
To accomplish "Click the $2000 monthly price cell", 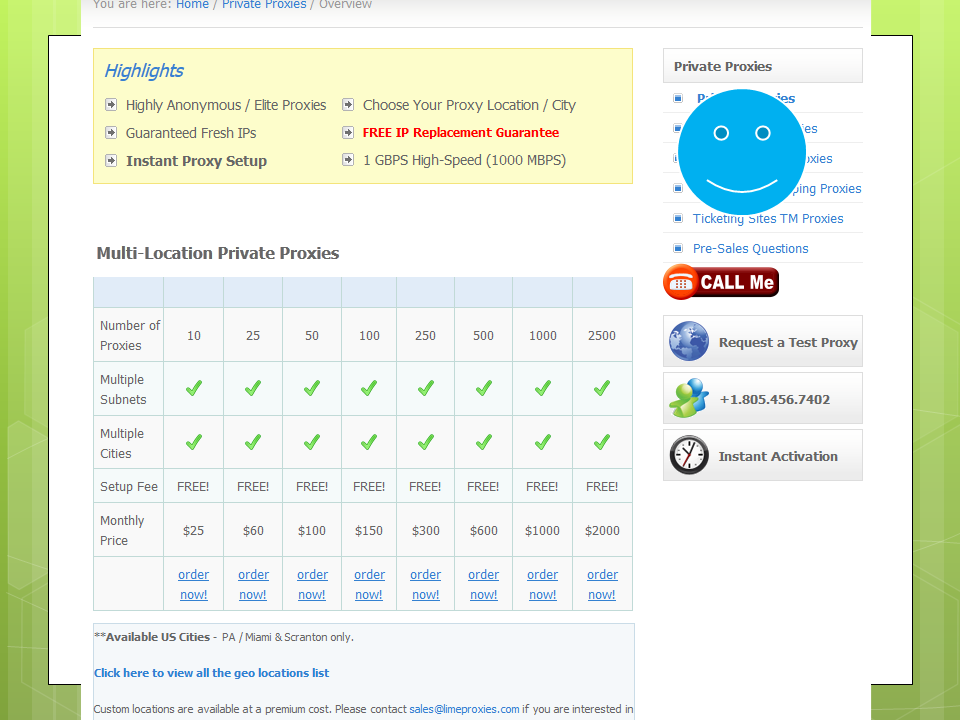I will point(602,530).
